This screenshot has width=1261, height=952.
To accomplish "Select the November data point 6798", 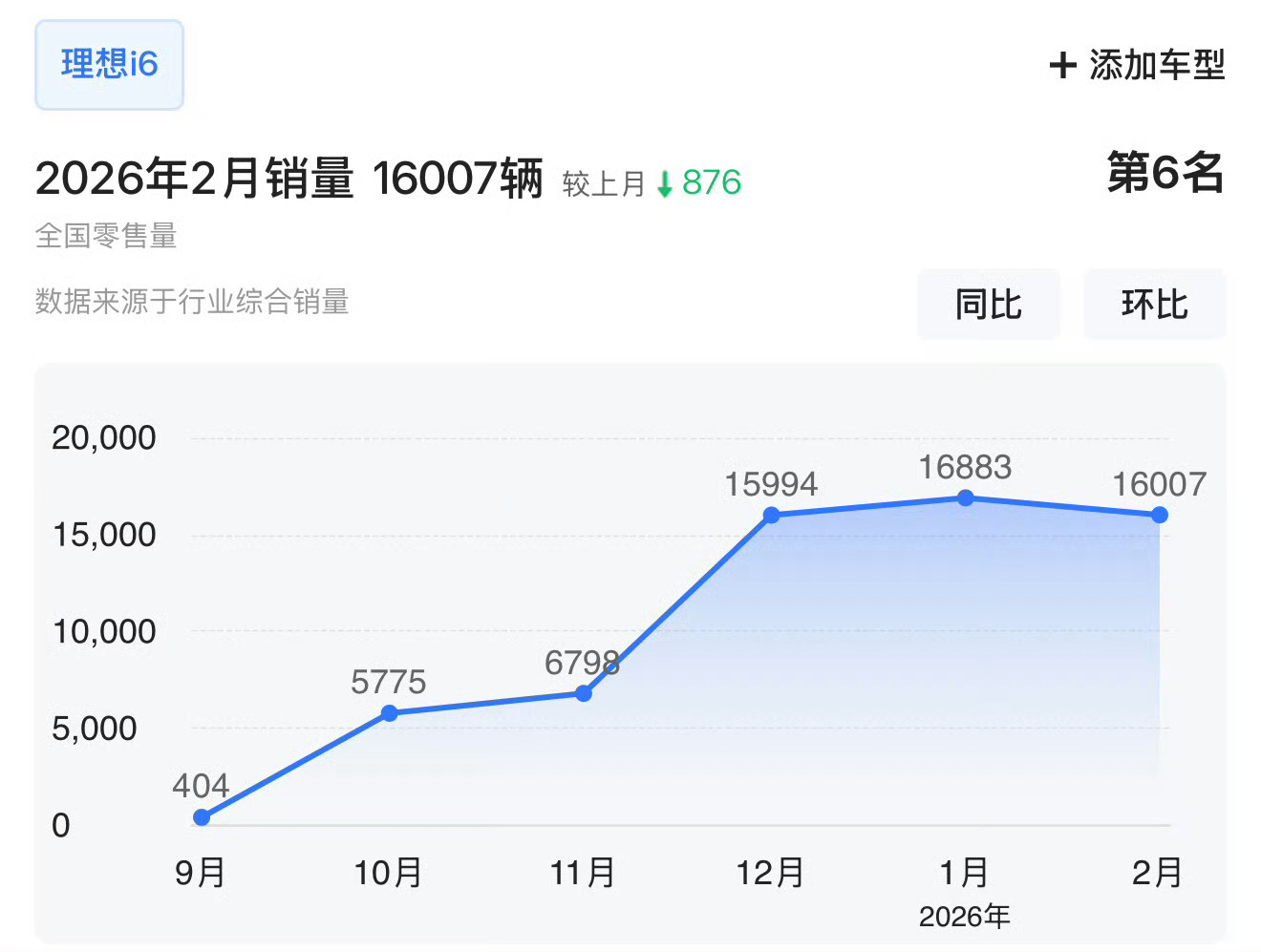I will (x=584, y=693).
